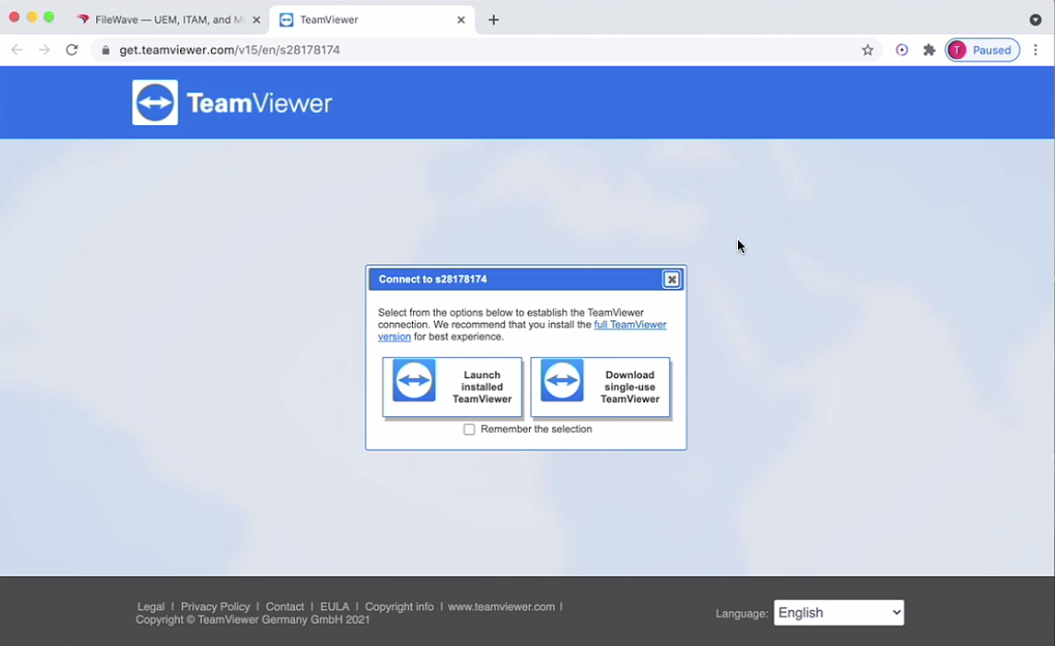Close the FileWave tab
The width and height of the screenshot is (1055, 646).
click(256, 20)
